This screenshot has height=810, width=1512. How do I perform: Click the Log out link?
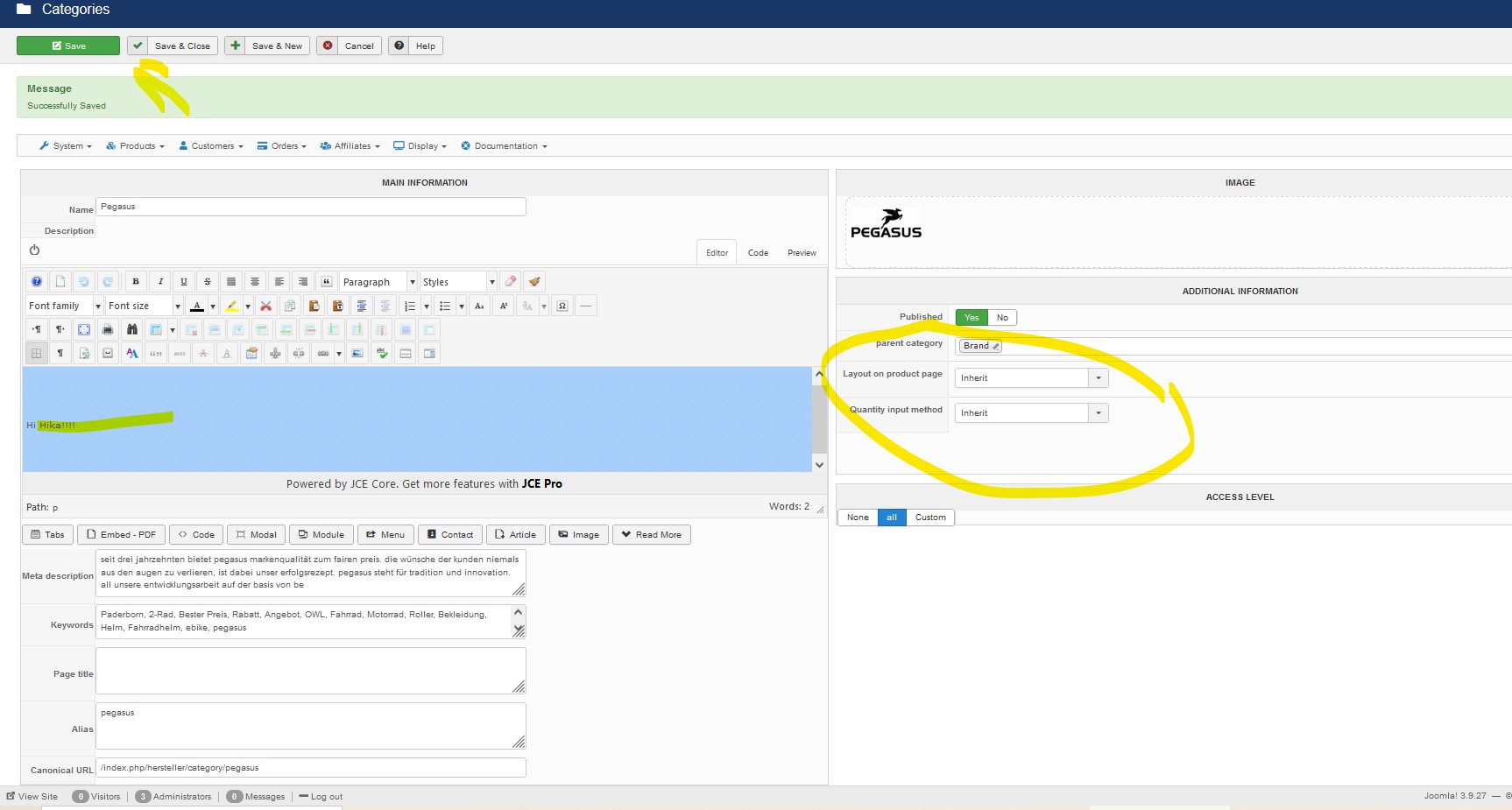321,797
